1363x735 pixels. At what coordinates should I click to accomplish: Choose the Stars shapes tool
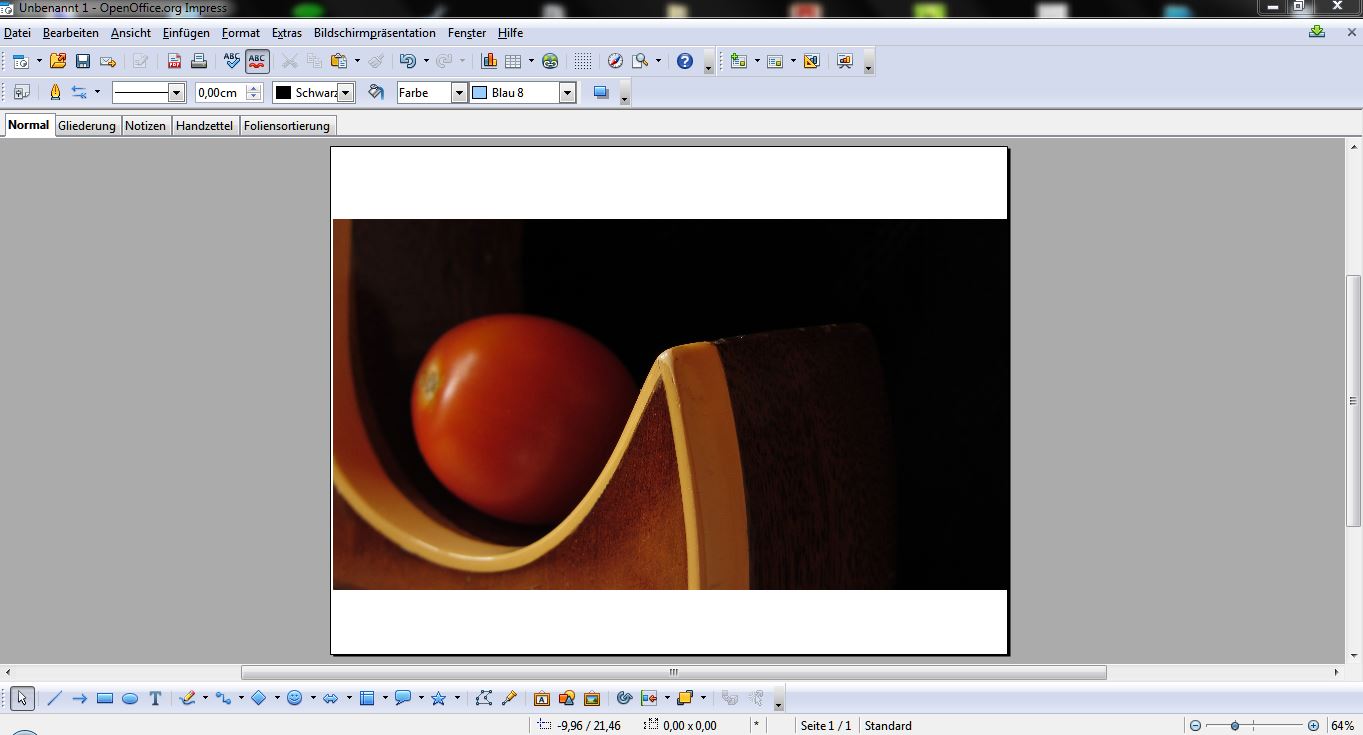click(x=438, y=698)
